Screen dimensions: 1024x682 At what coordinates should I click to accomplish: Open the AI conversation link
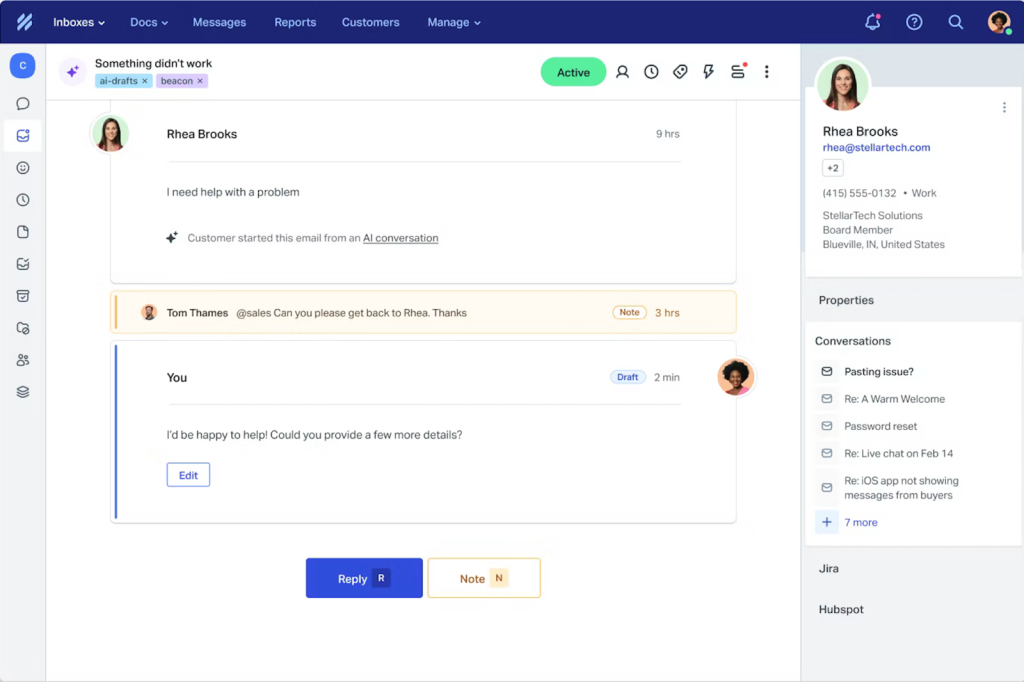(400, 238)
